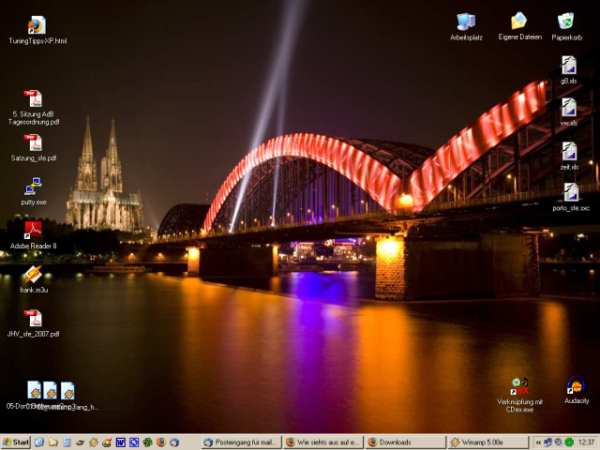Viewport: 600px width, 450px height.
Task: Open the Arbeitsplatz desktop icon
Action: [466, 21]
